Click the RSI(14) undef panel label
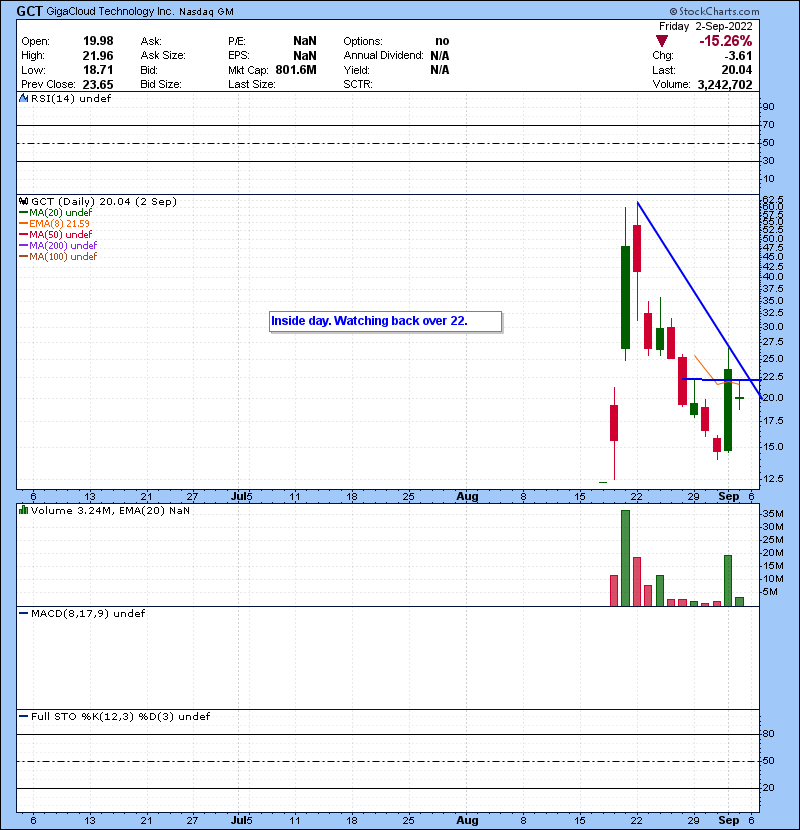The width and height of the screenshot is (800, 830). (x=71, y=98)
